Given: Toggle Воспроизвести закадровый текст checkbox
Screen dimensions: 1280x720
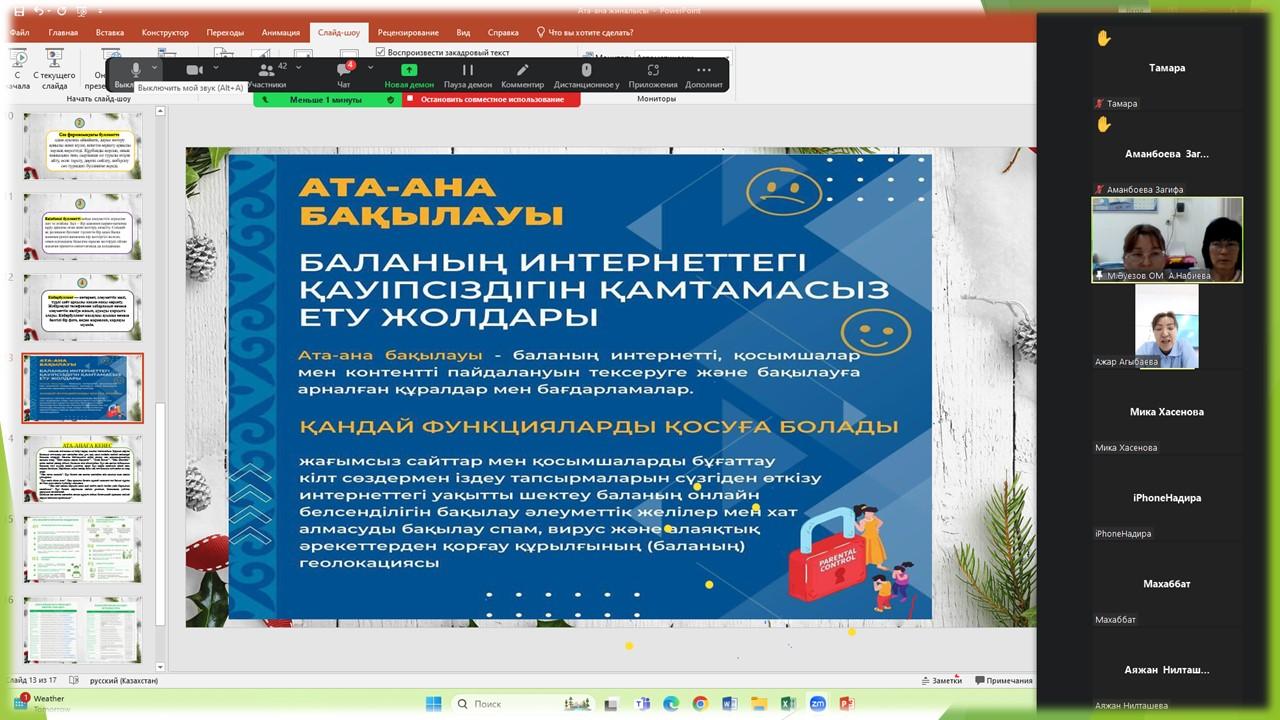Looking at the screenshot, I should pyautogui.click(x=381, y=52).
